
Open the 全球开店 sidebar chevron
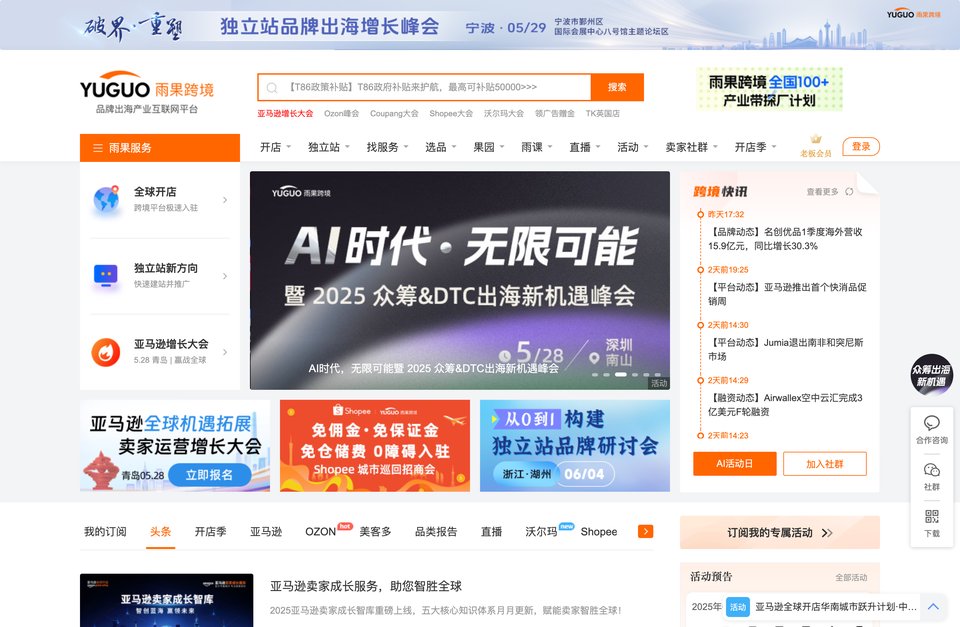pos(225,200)
